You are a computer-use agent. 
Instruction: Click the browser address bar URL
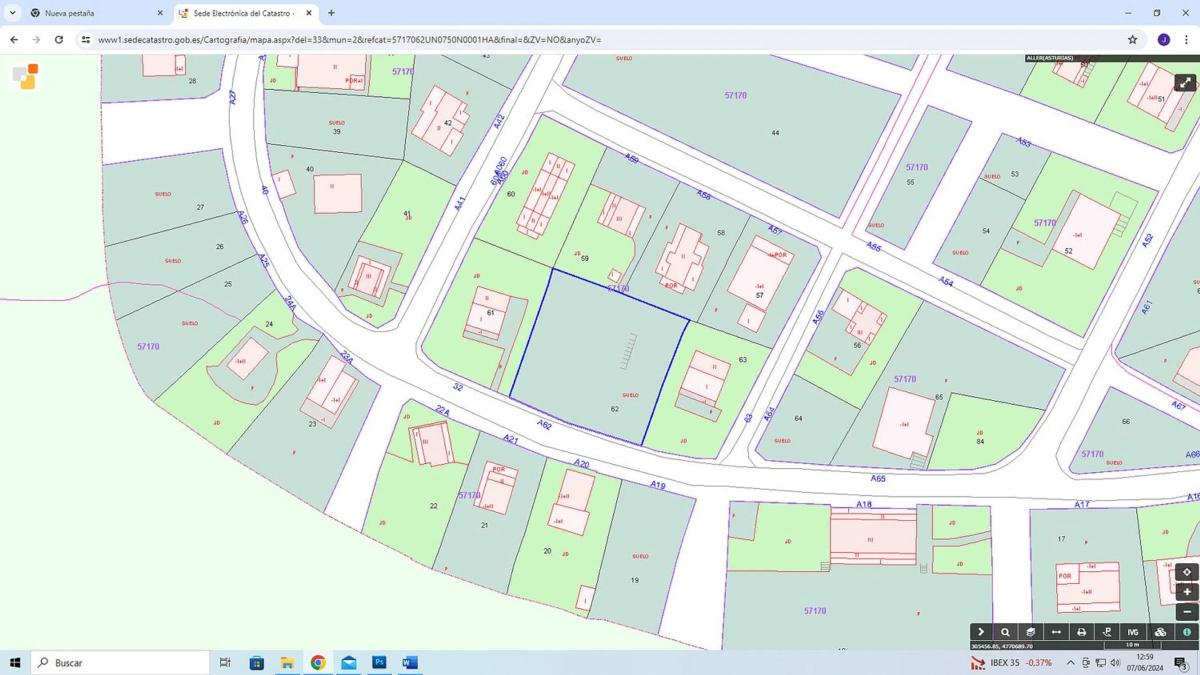[350, 40]
